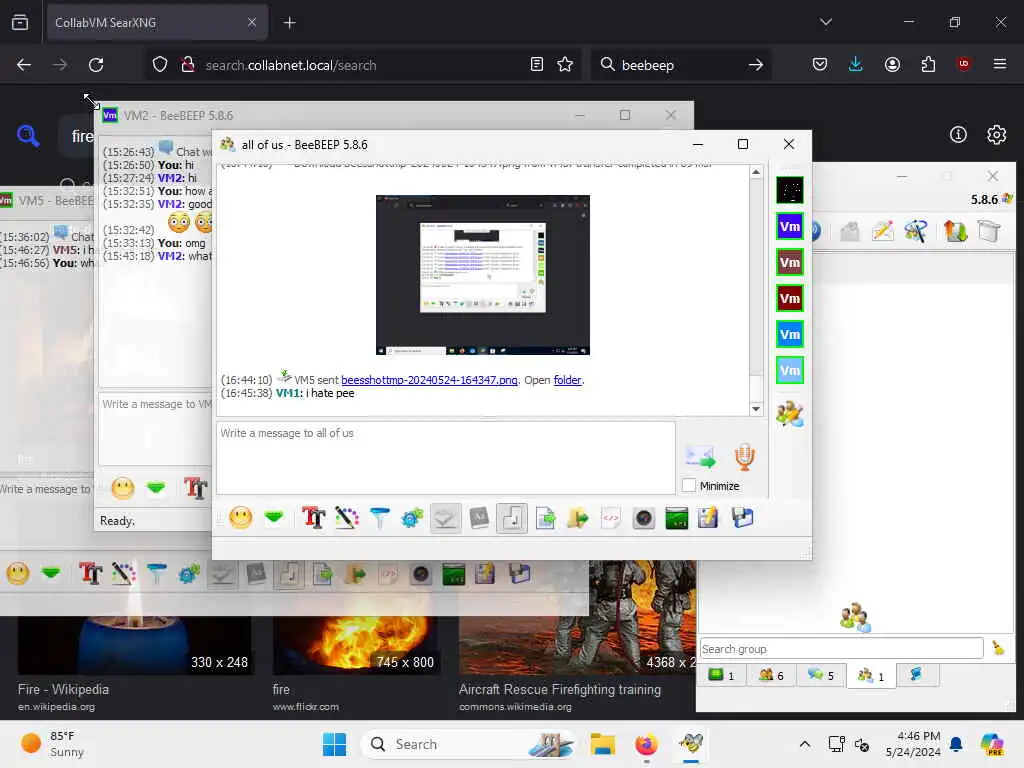Open emoticon picker in VM5 chat window

tap(18, 574)
